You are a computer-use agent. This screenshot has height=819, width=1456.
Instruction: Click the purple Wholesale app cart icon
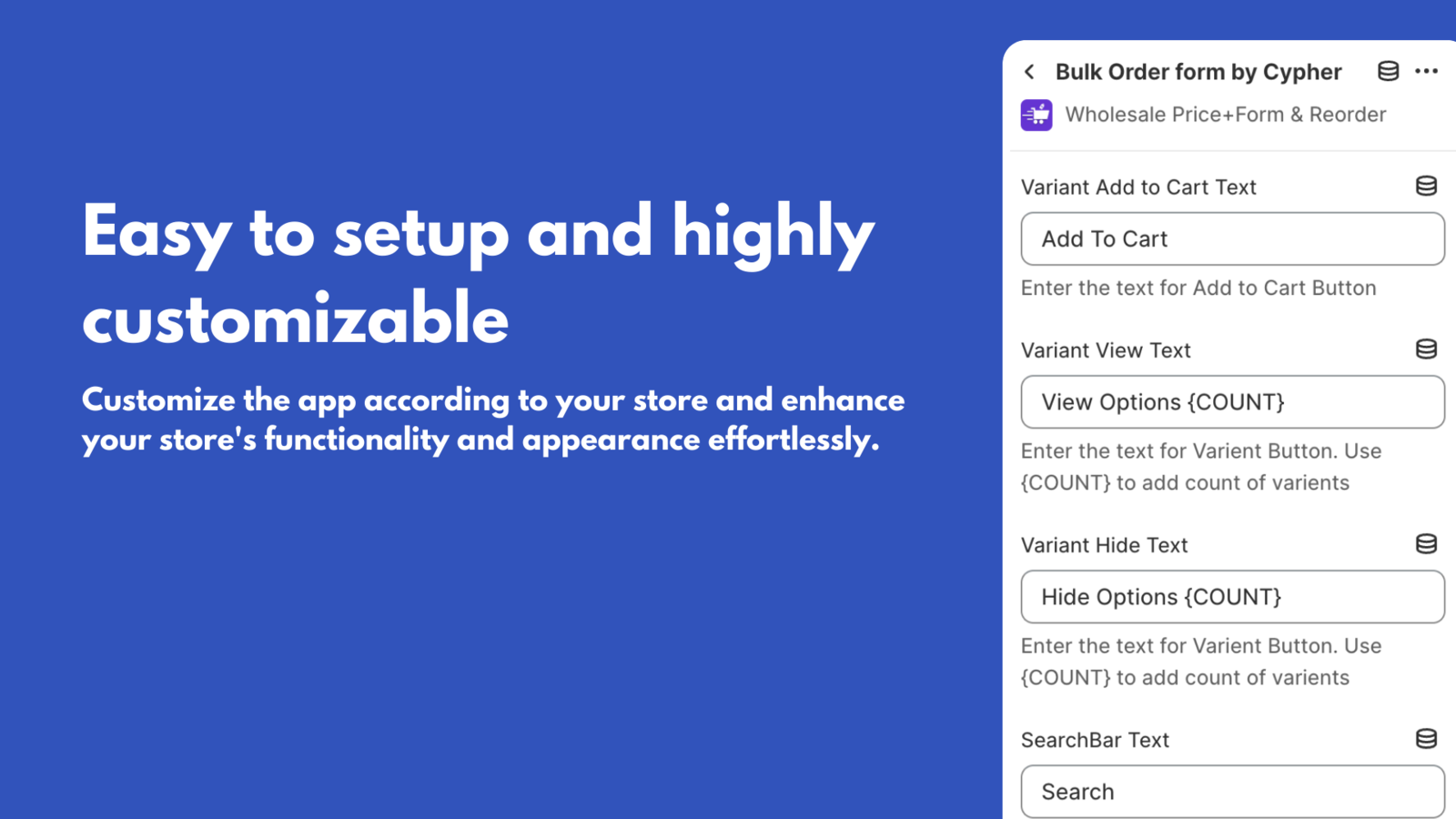tap(1036, 115)
